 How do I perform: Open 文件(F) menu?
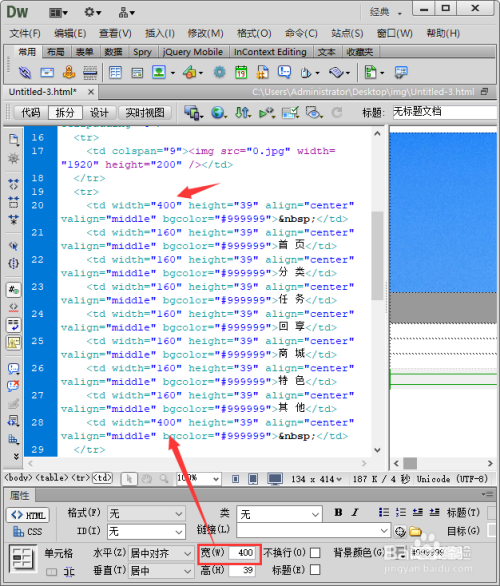click(25, 33)
